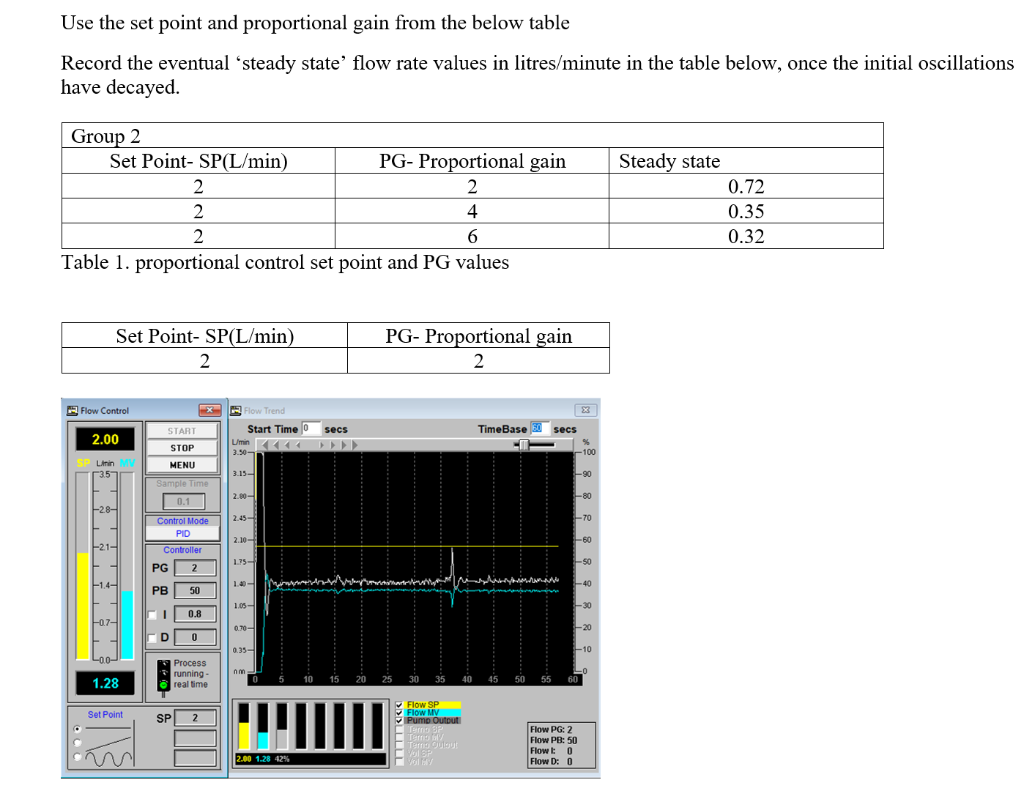Click the cyan mini bar in bar strip

point(263,740)
